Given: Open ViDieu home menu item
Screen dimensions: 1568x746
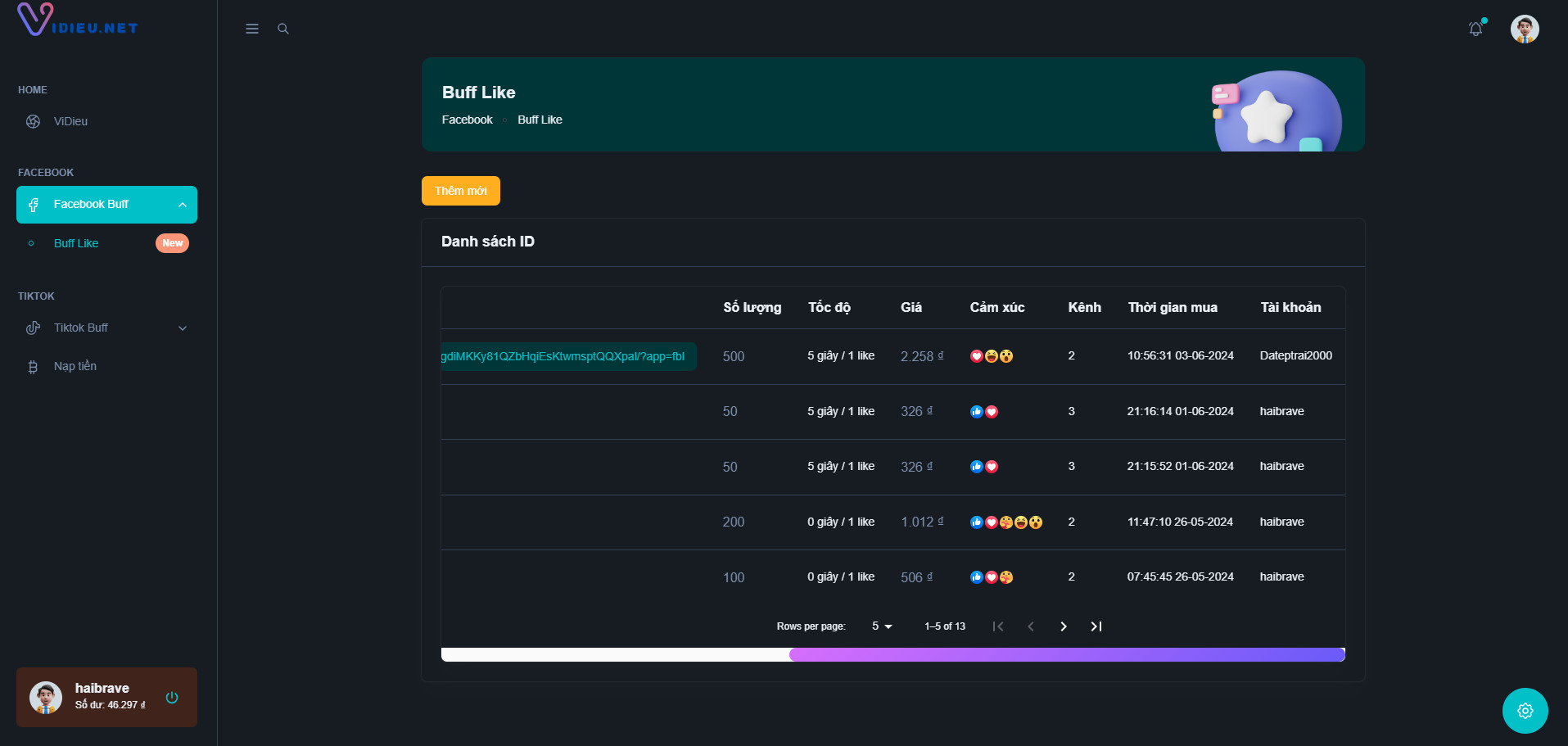Looking at the screenshot, I should coord(70,121).
